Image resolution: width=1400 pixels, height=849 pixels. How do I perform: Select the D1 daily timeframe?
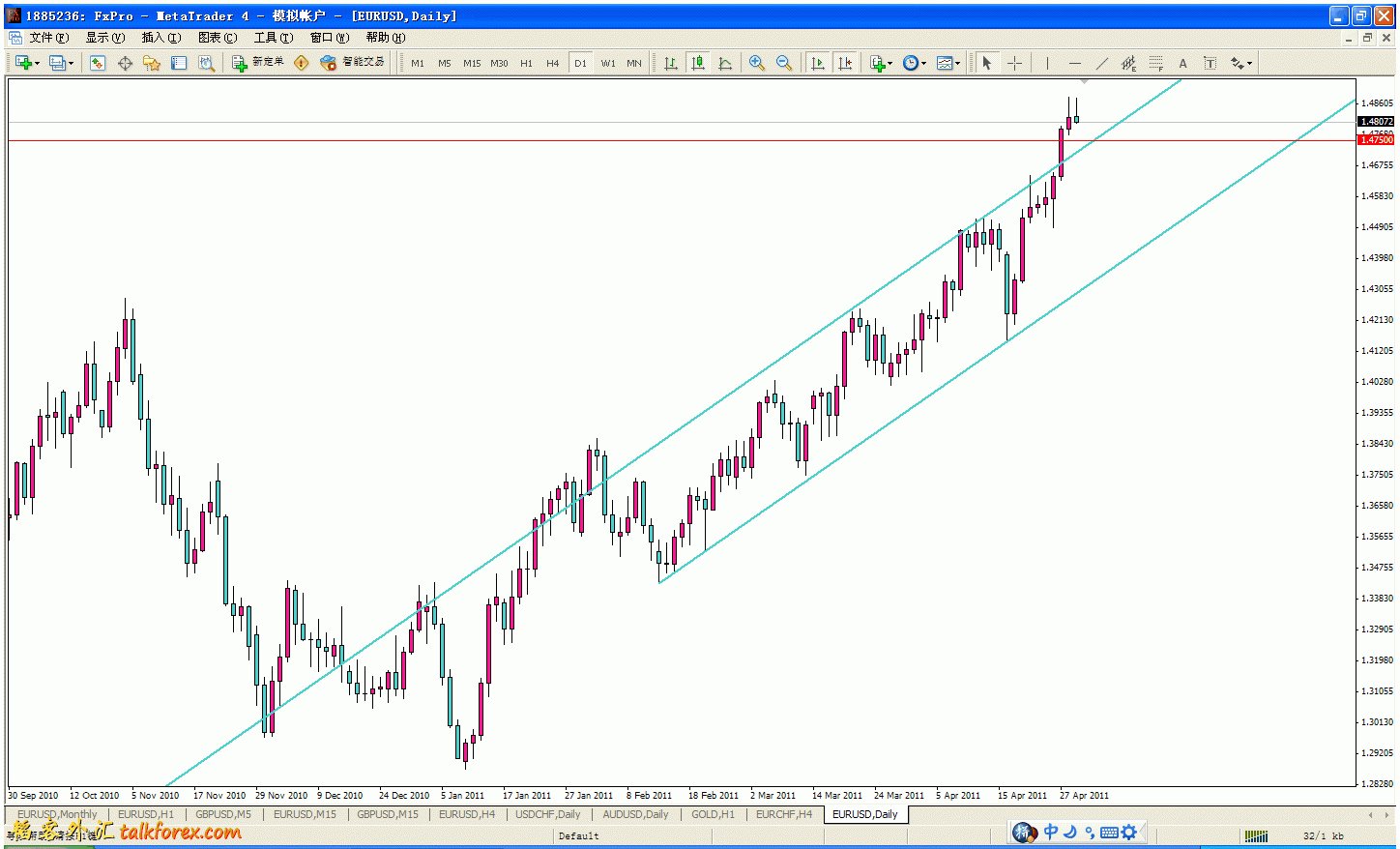point(580,63)
